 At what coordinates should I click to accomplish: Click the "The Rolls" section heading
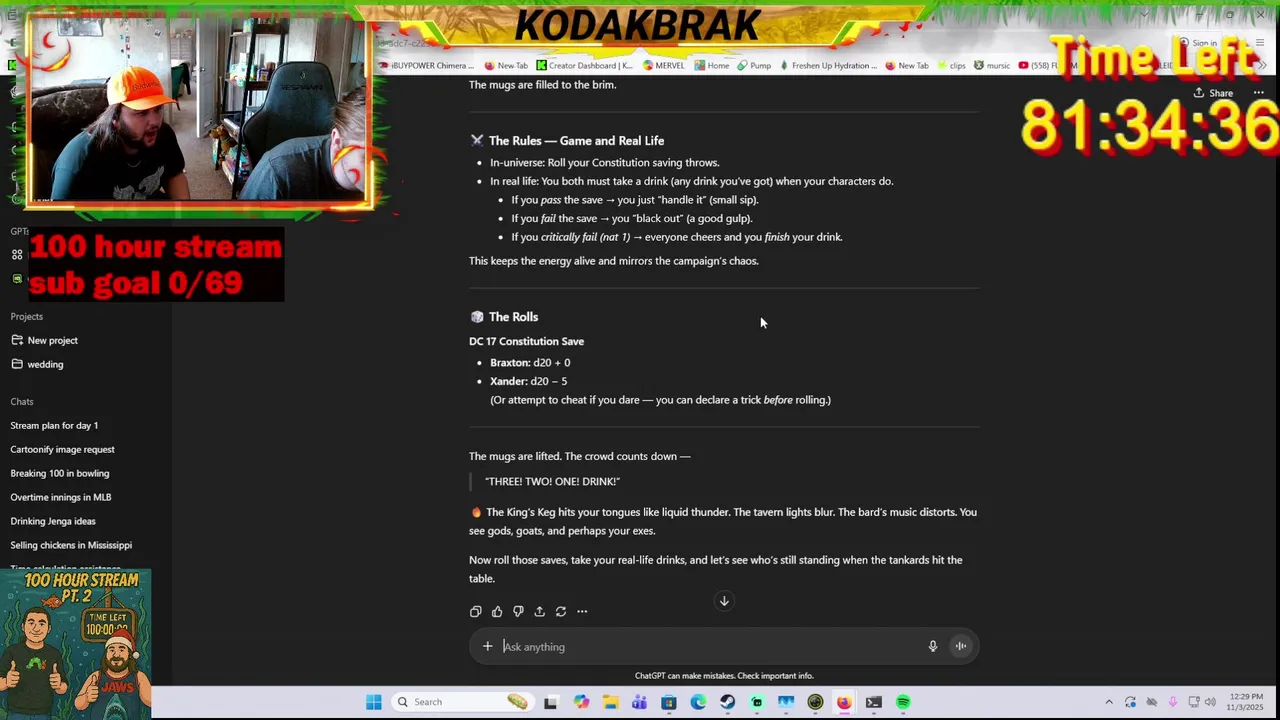(x=513, y=317)
